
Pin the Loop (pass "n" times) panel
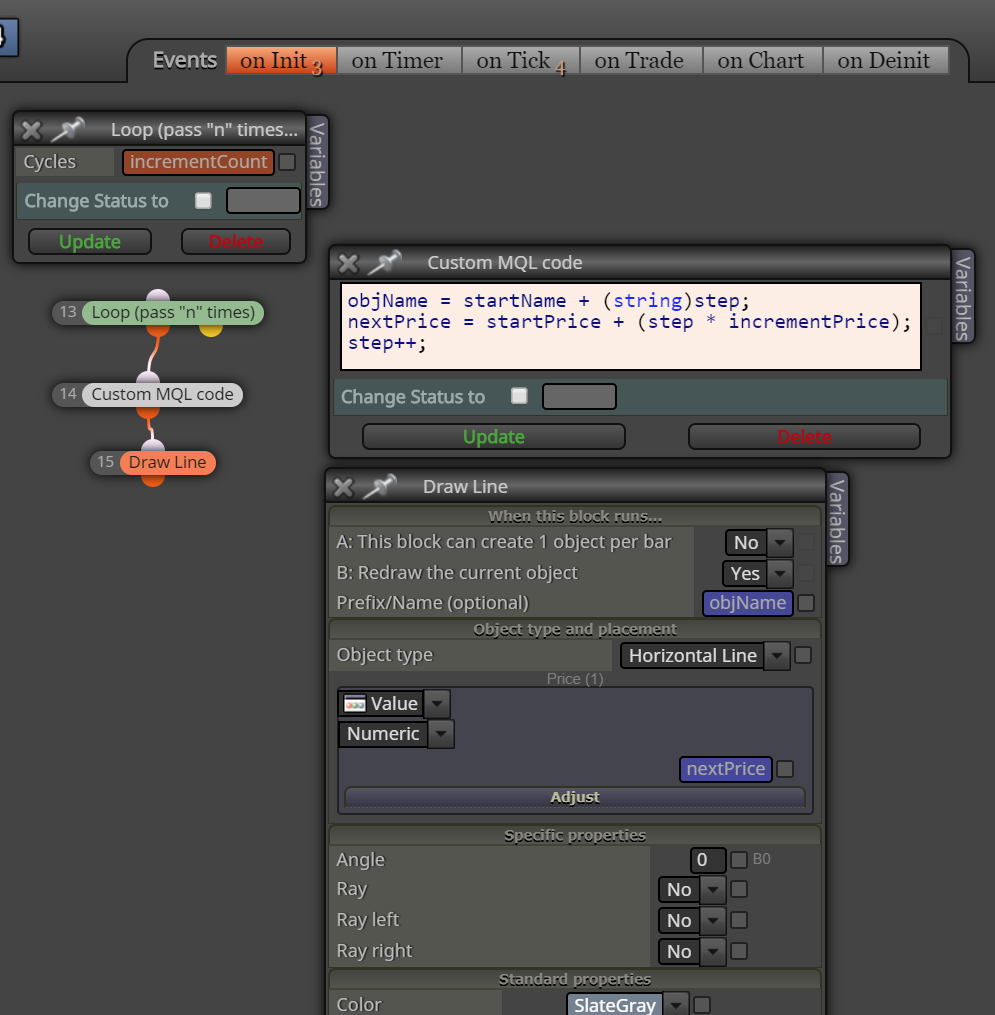point(68,129)
